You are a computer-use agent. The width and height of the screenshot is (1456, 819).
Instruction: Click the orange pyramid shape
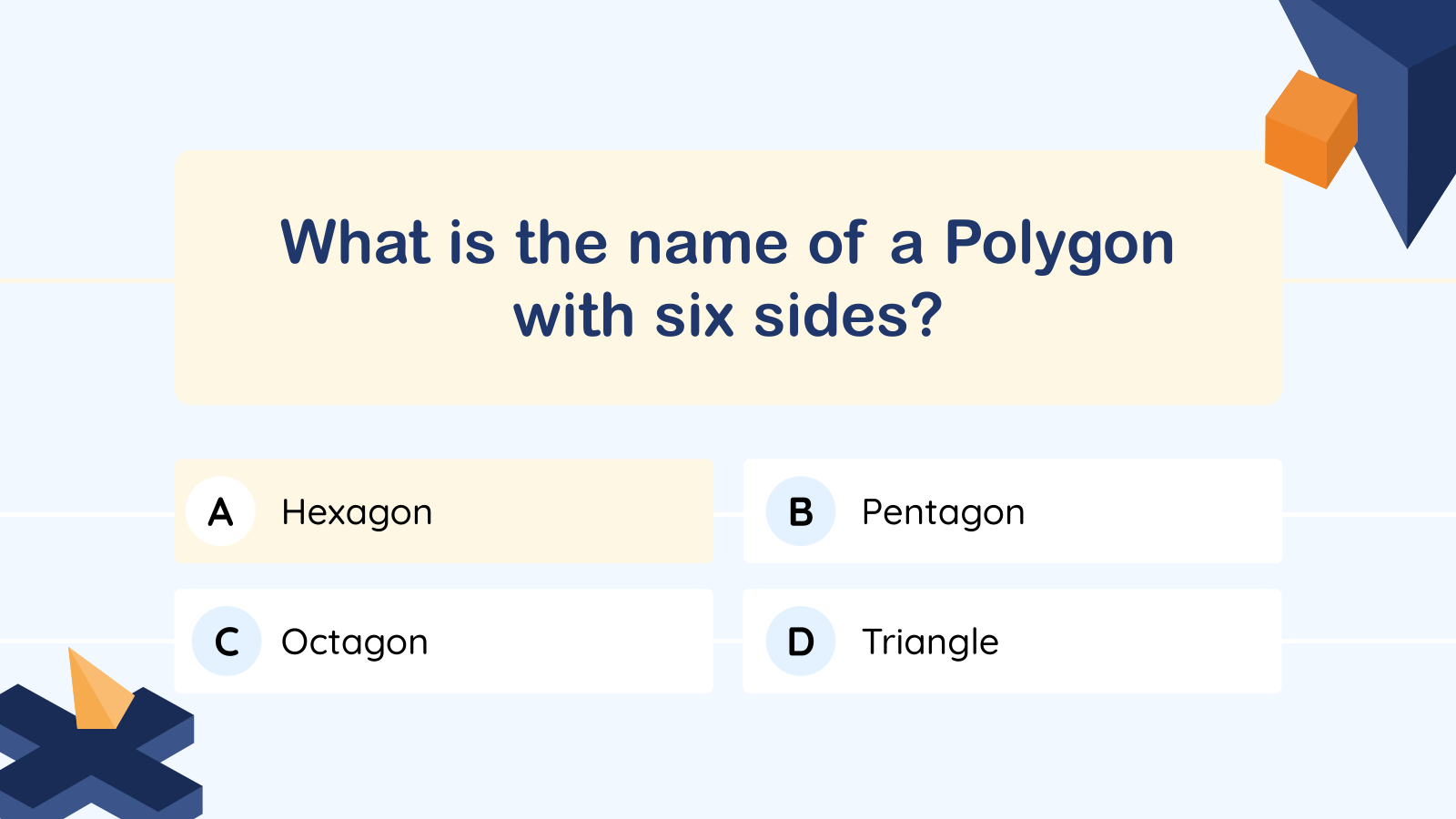point(97,693)
